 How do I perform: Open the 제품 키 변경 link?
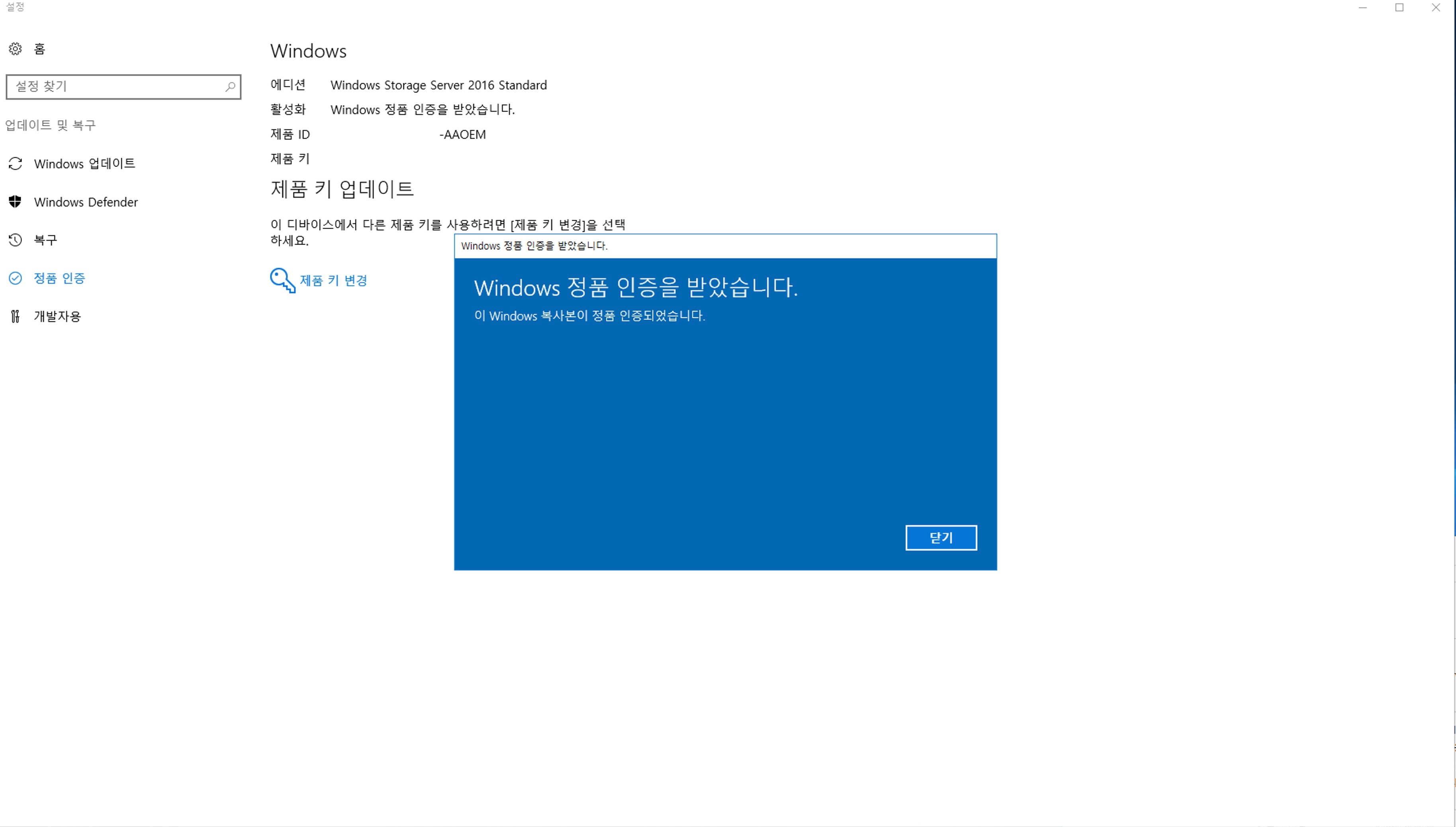click(x=333, y=280)
